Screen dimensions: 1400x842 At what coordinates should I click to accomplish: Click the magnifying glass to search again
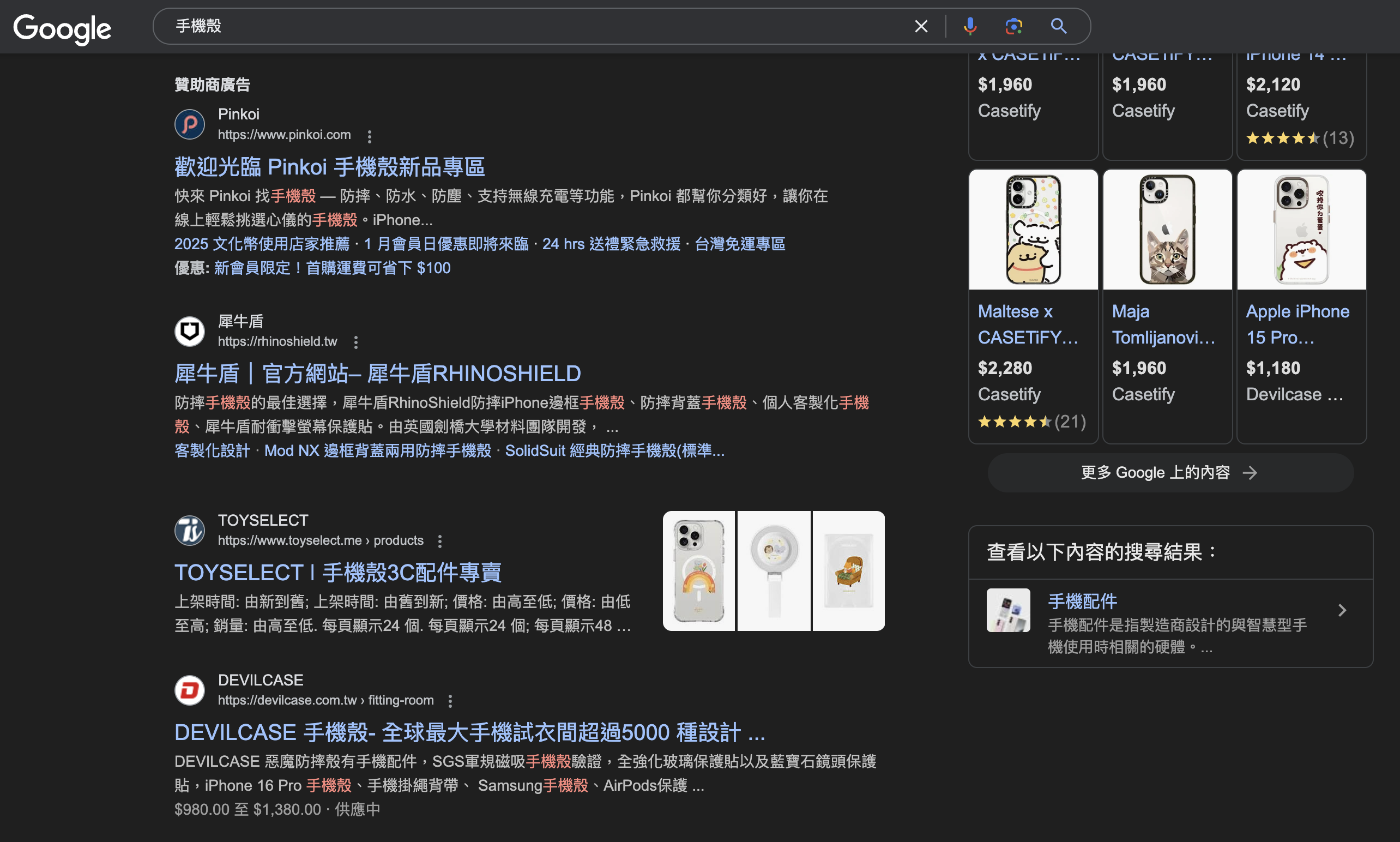[x=1058, y=26]
